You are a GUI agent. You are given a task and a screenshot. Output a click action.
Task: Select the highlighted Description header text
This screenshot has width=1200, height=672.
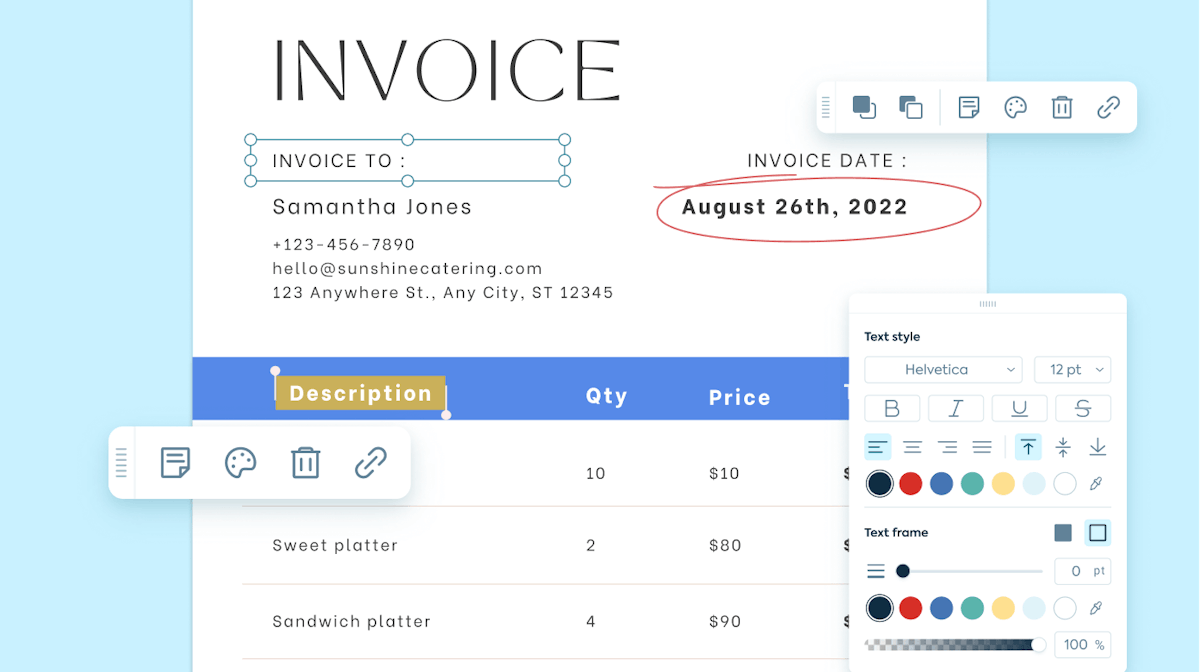[360, 393]
